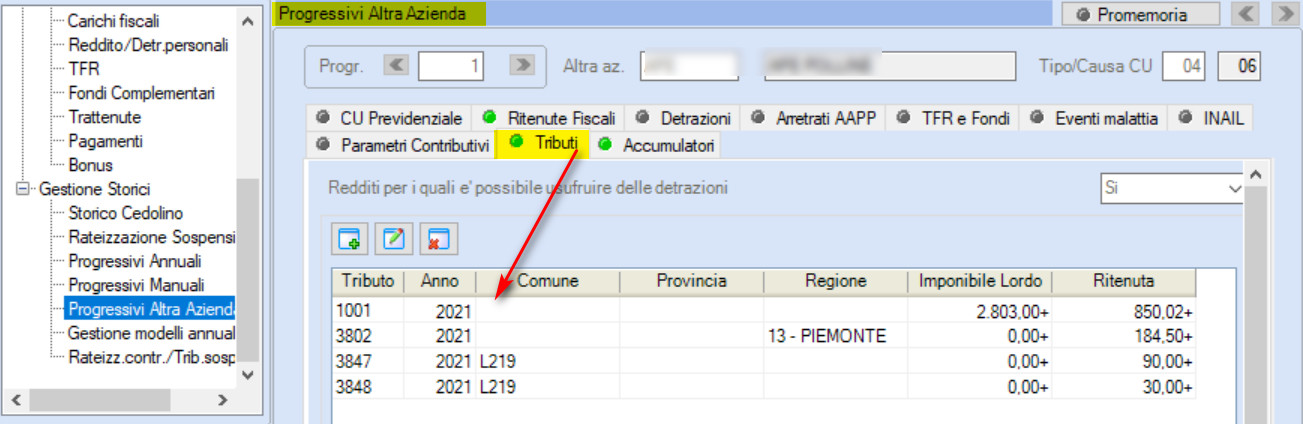
Task: Open the Accumulatori tab
Action: pyautogui.click(x=656, y=145)
